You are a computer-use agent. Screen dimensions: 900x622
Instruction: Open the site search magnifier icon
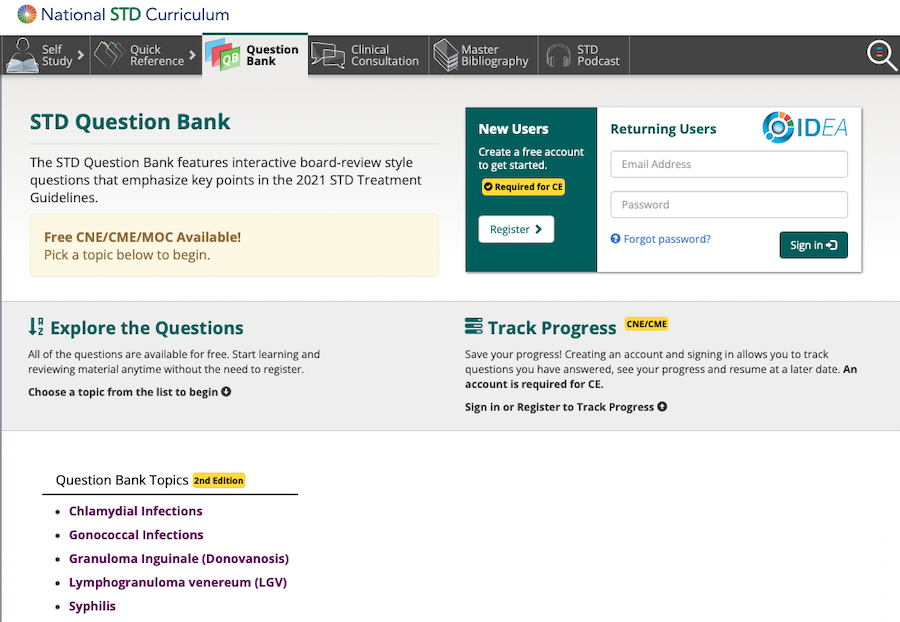click(881, 55)
